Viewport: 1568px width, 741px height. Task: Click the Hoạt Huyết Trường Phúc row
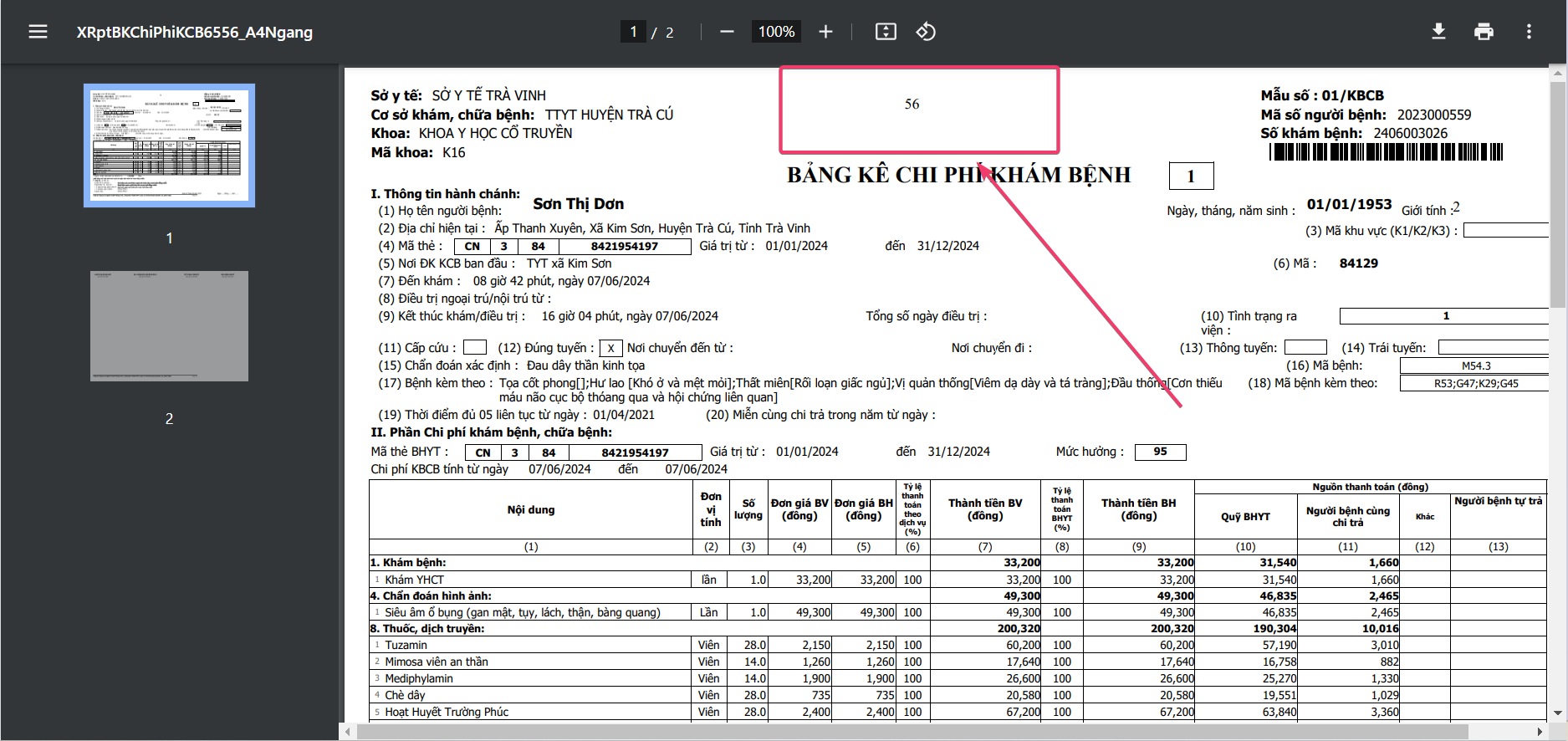point(958,712)
